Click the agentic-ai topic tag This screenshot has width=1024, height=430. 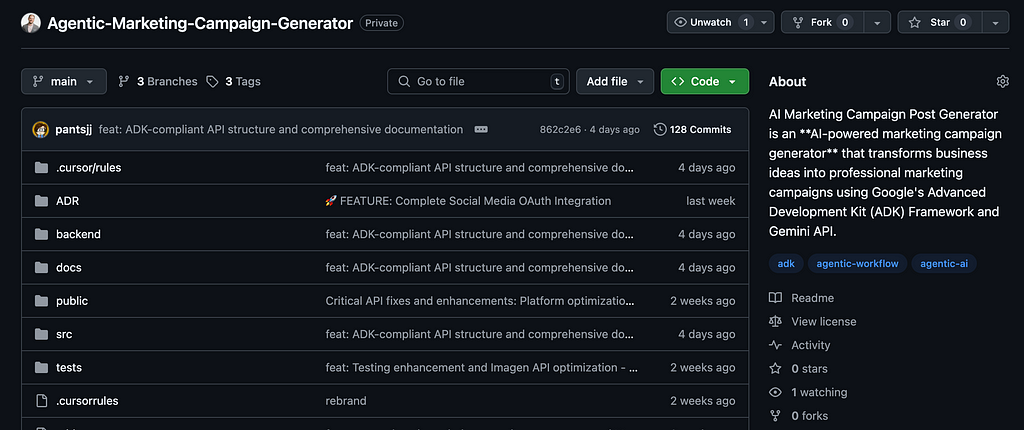[x=944, y=264]
